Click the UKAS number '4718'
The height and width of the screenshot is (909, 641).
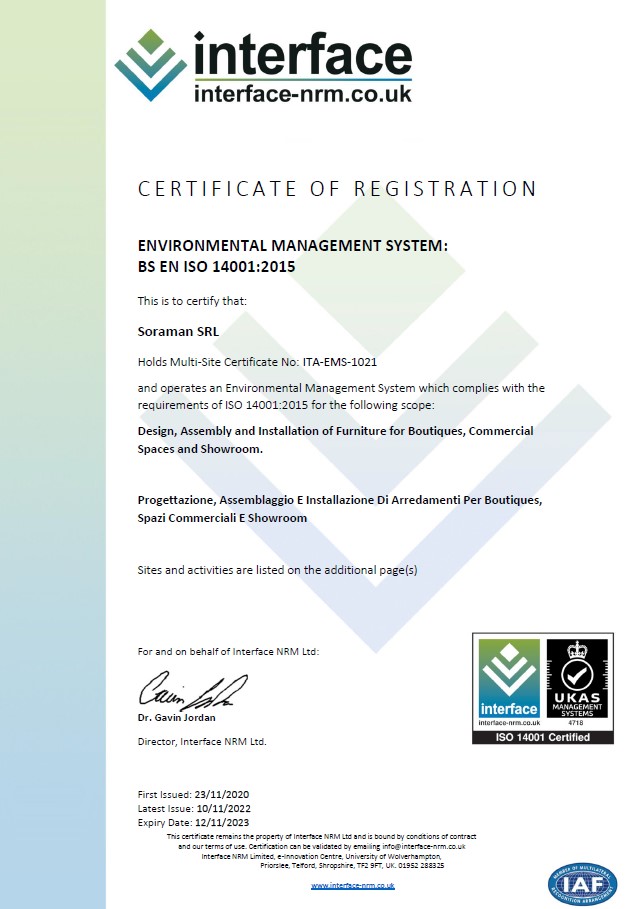click(576, 723)
